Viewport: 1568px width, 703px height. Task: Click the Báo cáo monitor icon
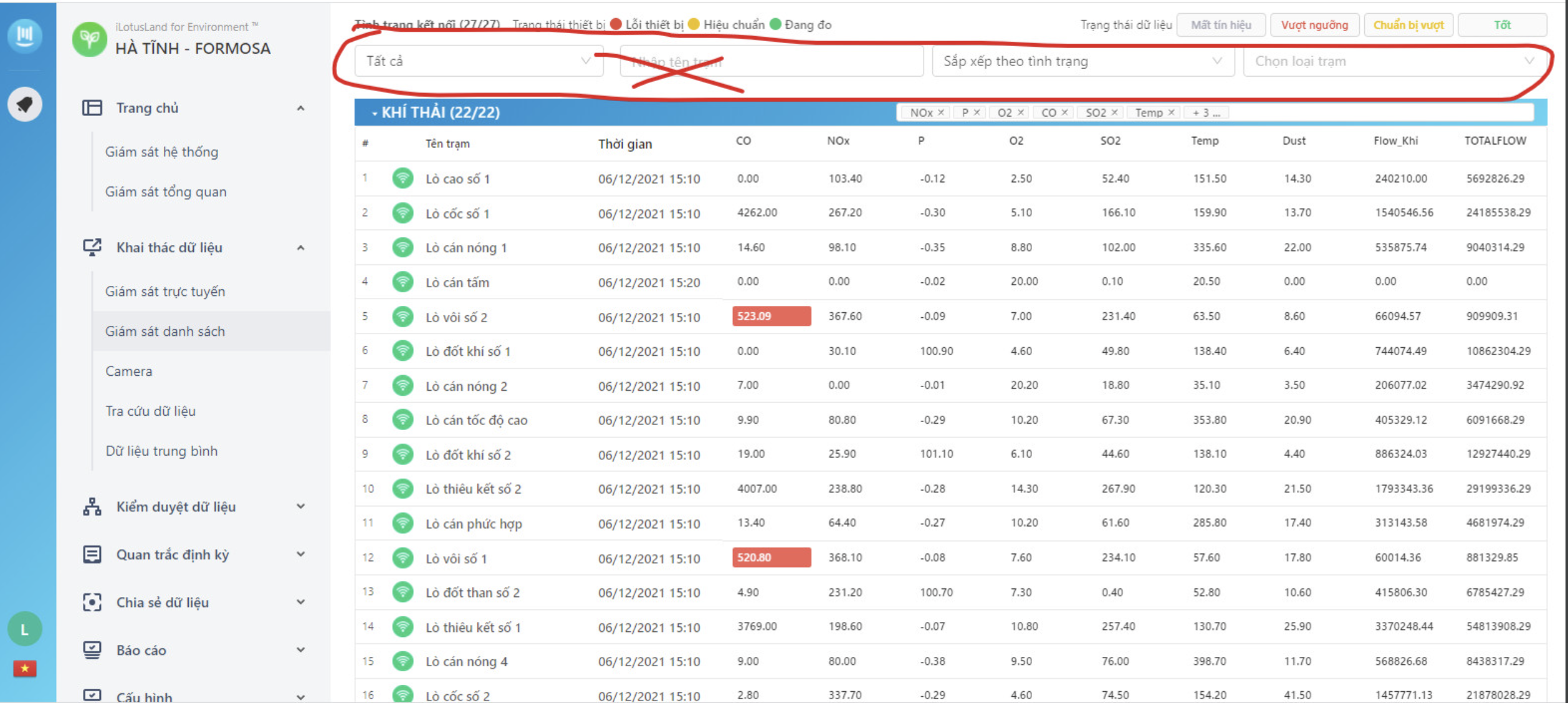(92, 650)
